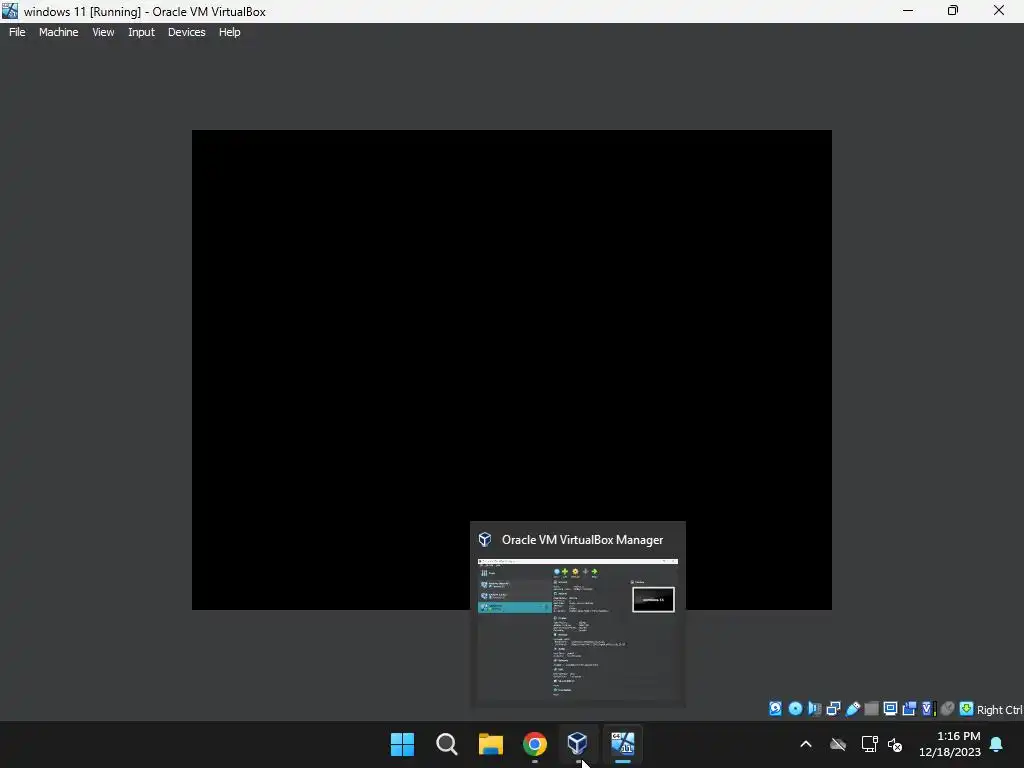Open the clock and date flyout
Image resolution: width=1024 pixels, height=768 pixels.
point(950,744)
